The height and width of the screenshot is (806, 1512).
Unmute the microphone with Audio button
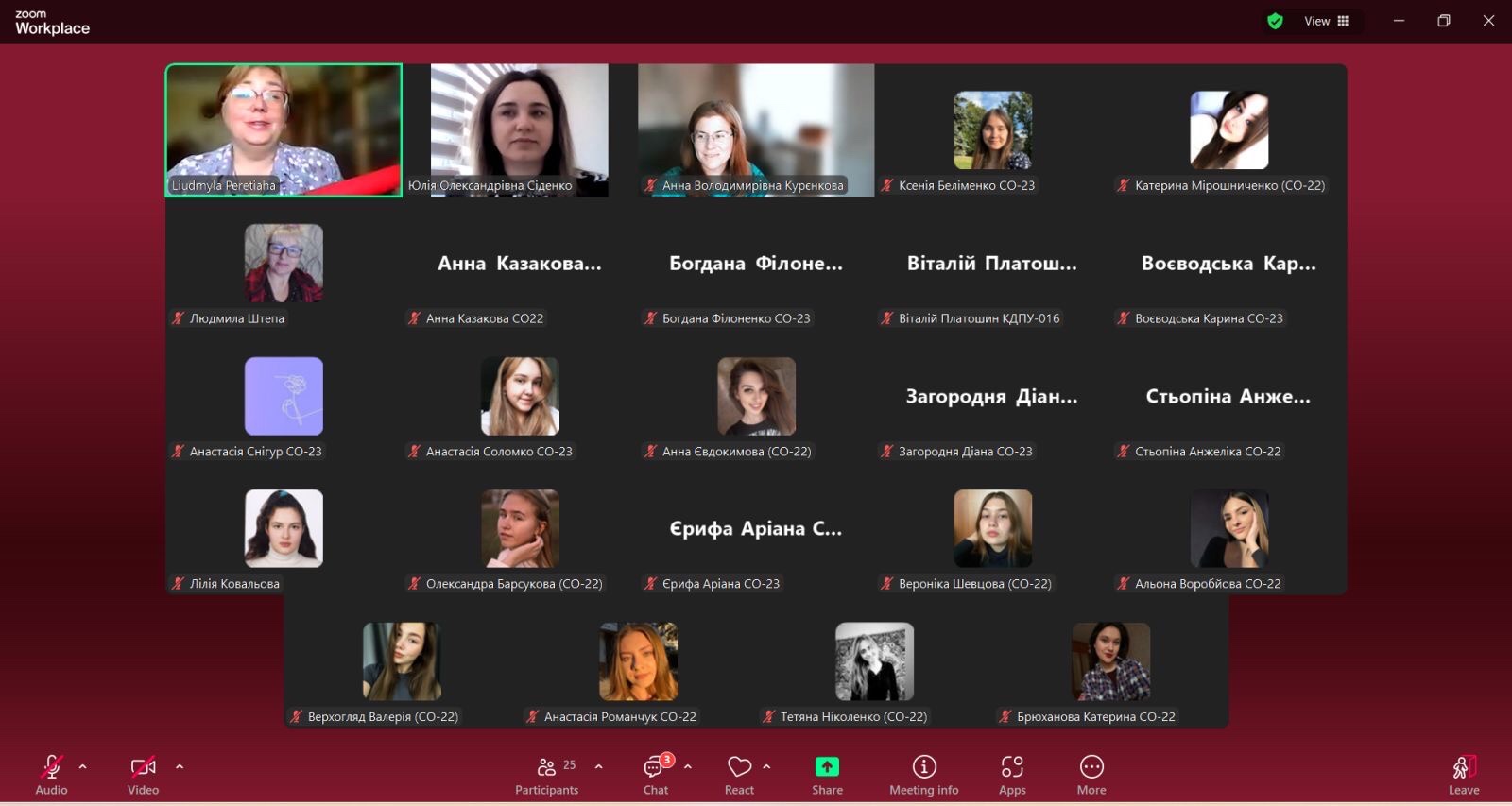click(x=51, y=774)
